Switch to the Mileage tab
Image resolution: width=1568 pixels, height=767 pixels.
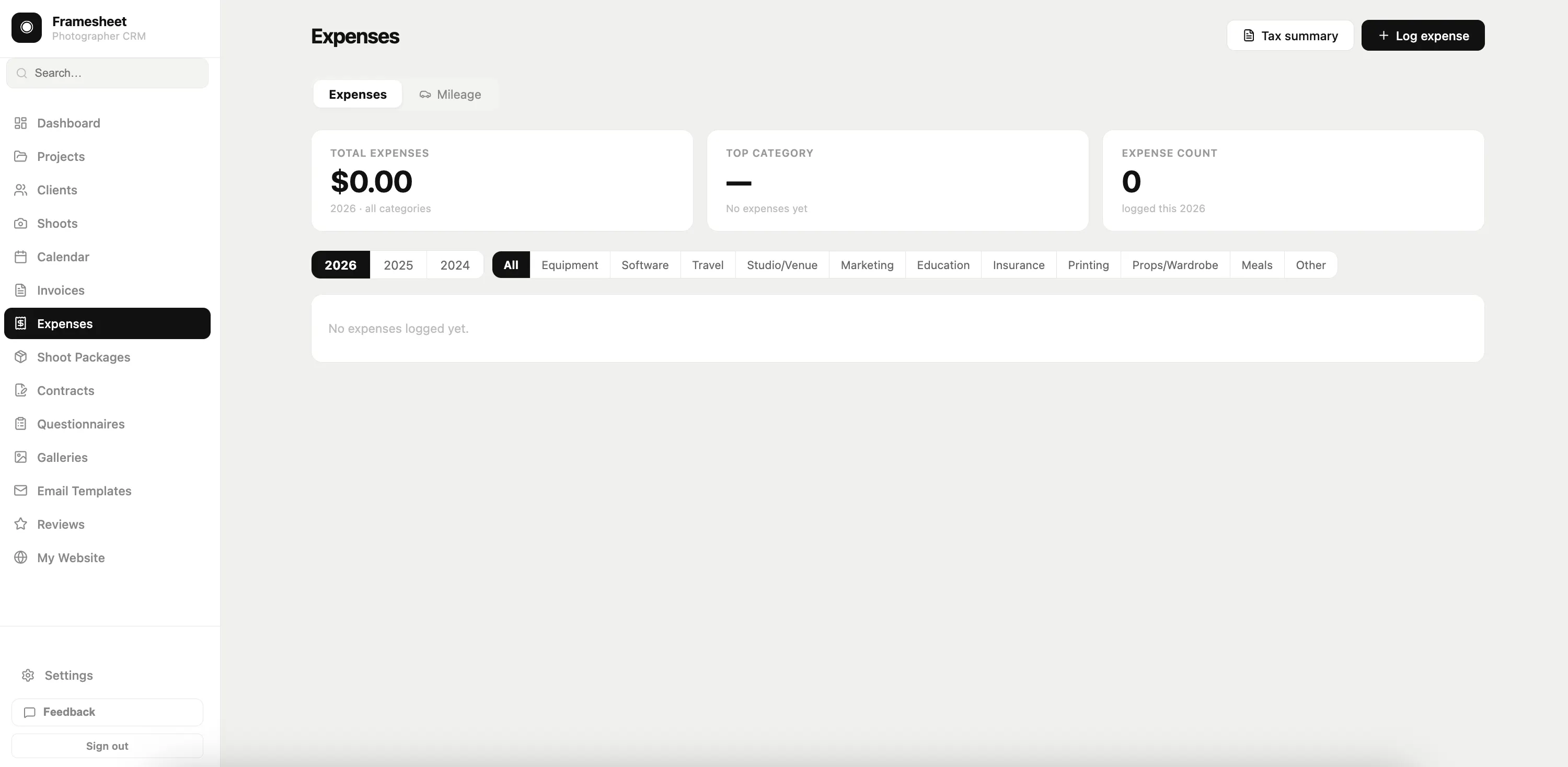click(450, 94)
